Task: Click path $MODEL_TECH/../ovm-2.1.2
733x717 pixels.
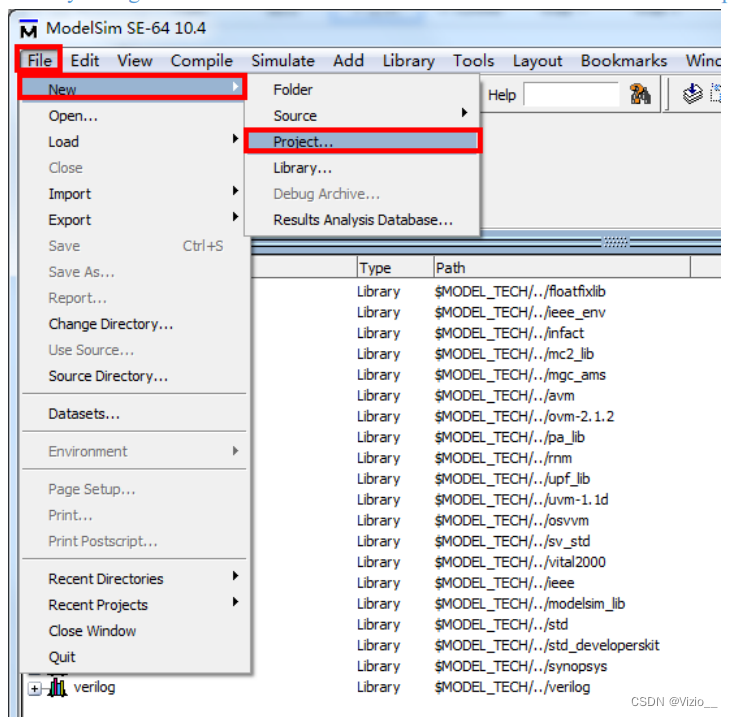Action: [524, 416]
